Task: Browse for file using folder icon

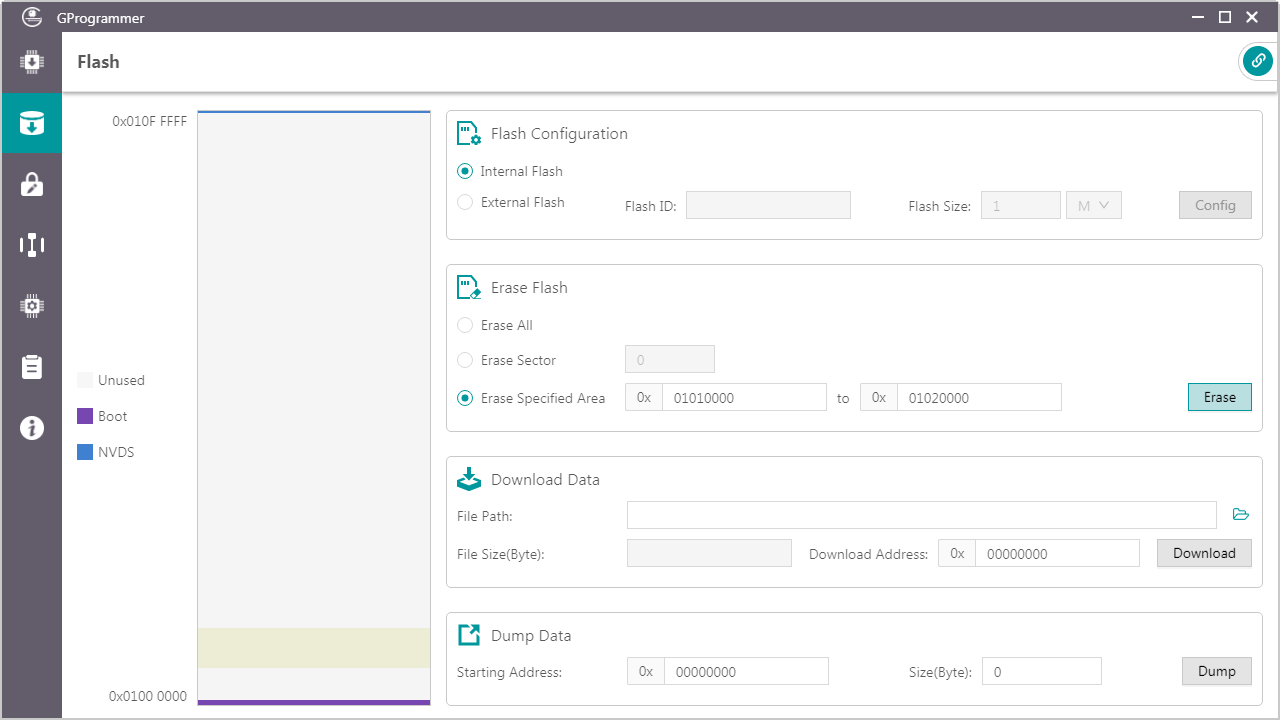Action: click(x=1240, y=514)
